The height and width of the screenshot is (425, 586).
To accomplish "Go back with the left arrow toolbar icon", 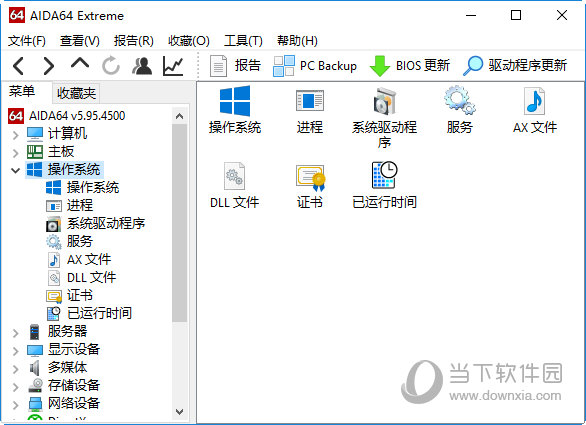I will (x=18, y=67).
